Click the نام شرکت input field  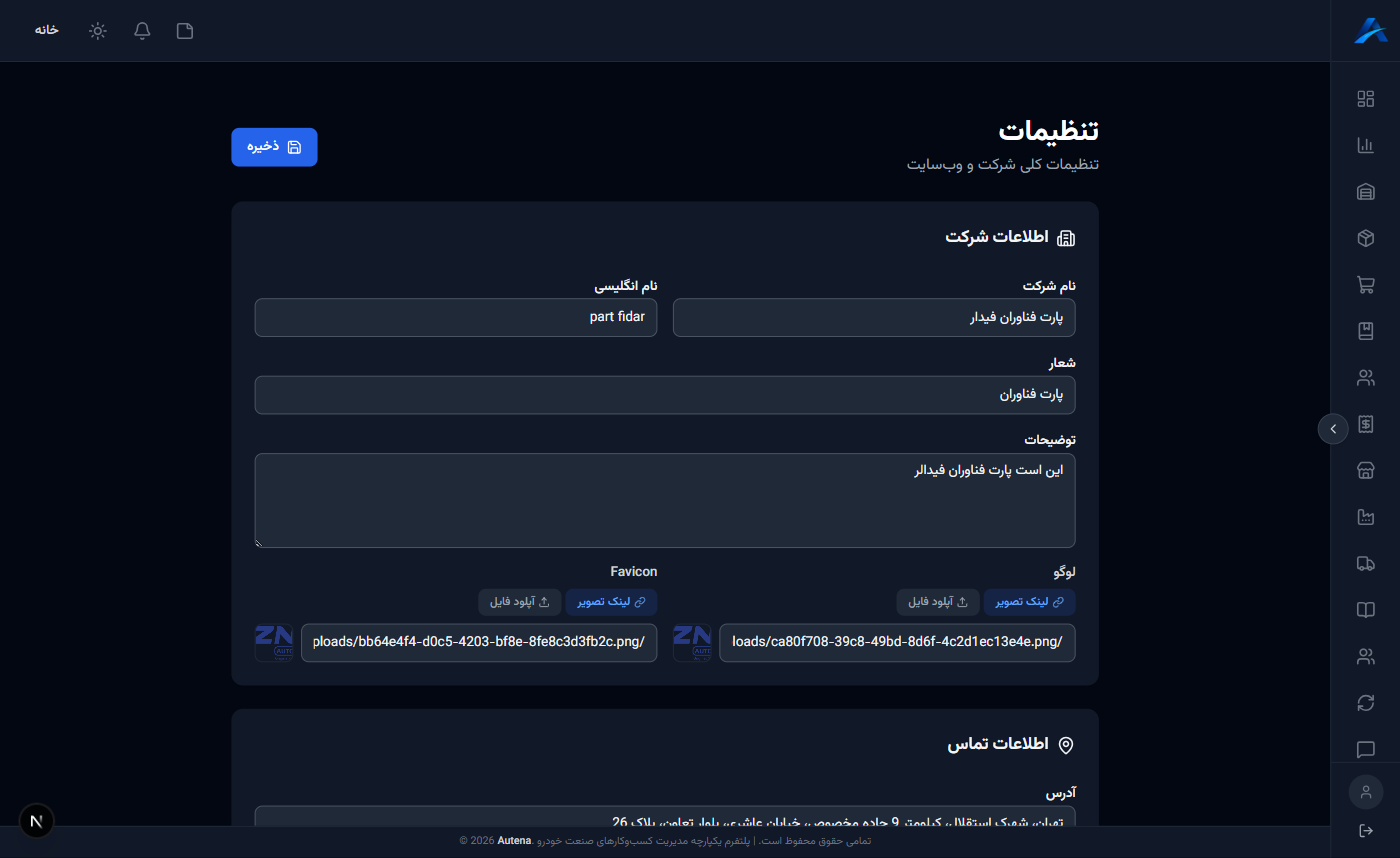[874, 318]
